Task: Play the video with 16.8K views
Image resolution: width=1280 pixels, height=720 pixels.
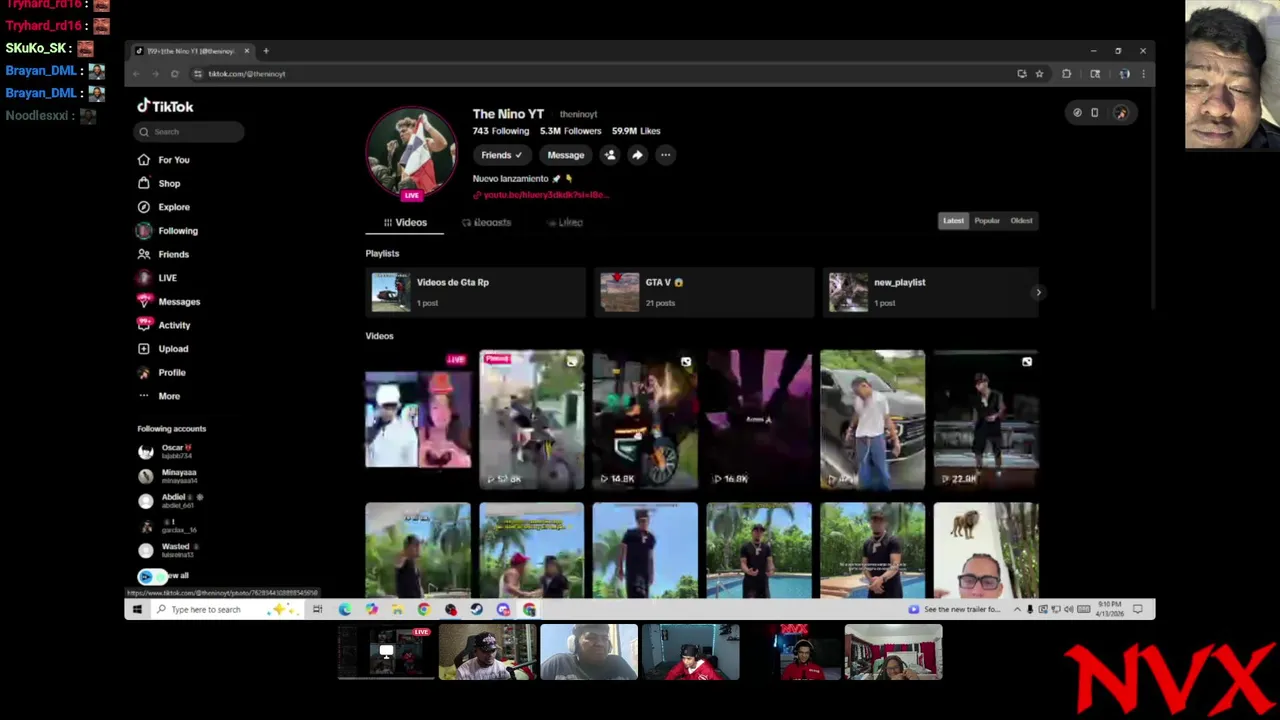Action: 759,419
